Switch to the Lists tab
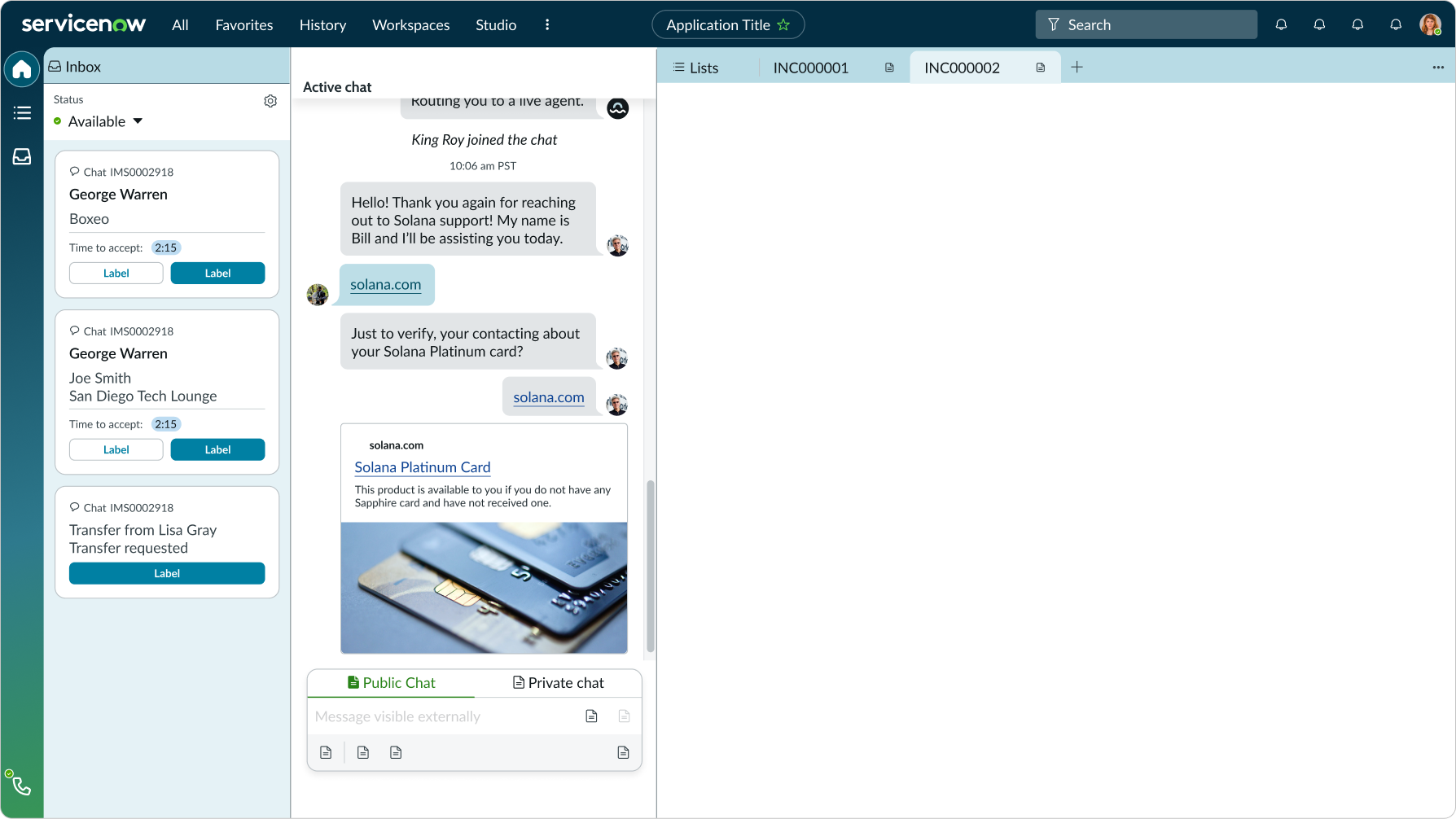This screenshot has width=1456, height=819. tap(696, 68)
